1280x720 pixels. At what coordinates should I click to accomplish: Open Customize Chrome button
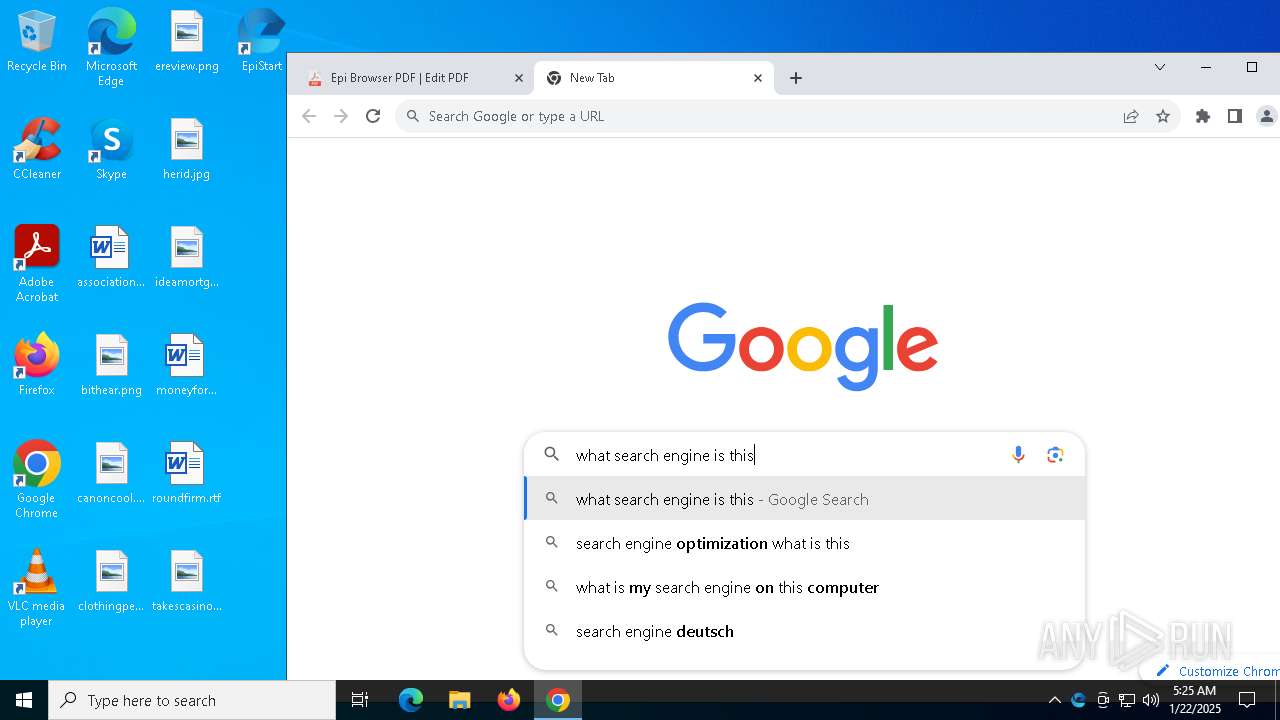coord(1217,671)
